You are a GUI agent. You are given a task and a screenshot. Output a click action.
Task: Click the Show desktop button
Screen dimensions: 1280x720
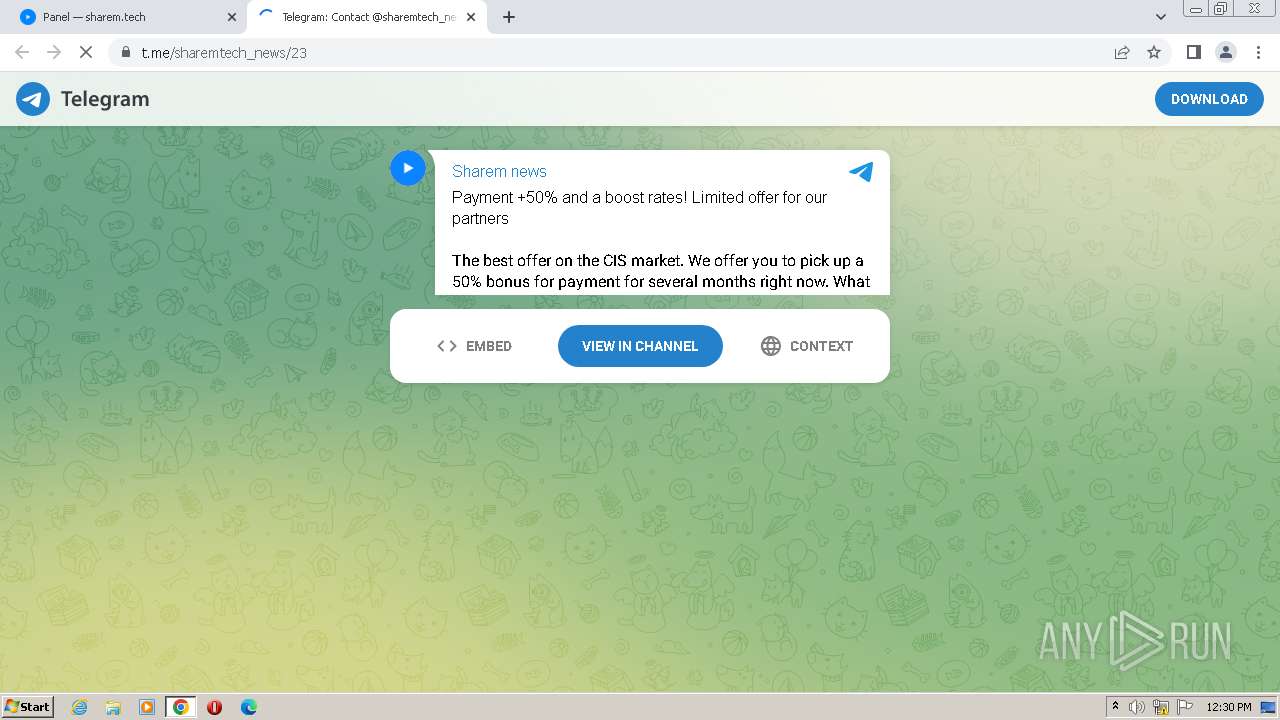pos(1269,707)
